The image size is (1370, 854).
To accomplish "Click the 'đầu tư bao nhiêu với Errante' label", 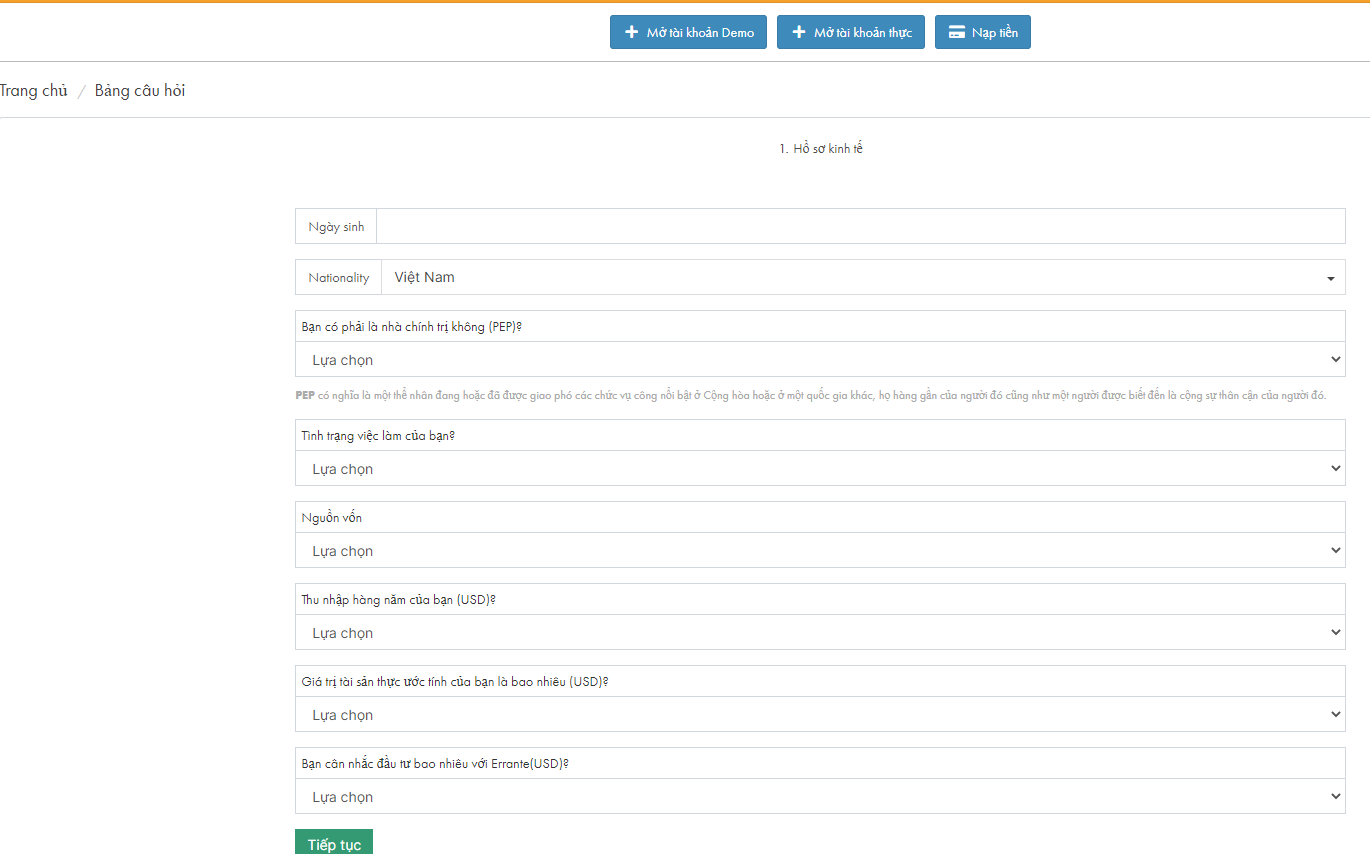I will 435,764.
